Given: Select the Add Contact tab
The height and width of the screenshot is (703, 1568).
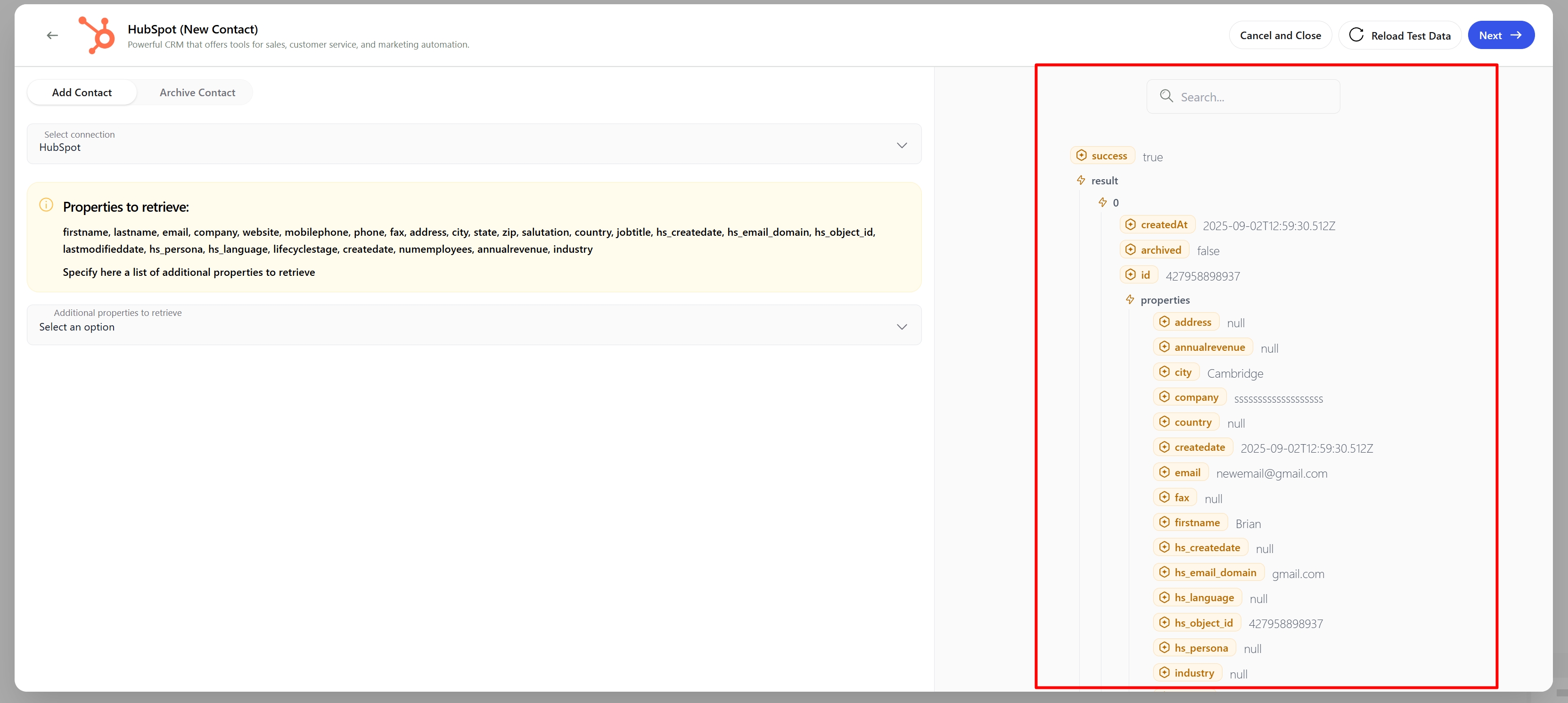Looking at the screenshot, I should pyautogui.click(x=82, y=92).
